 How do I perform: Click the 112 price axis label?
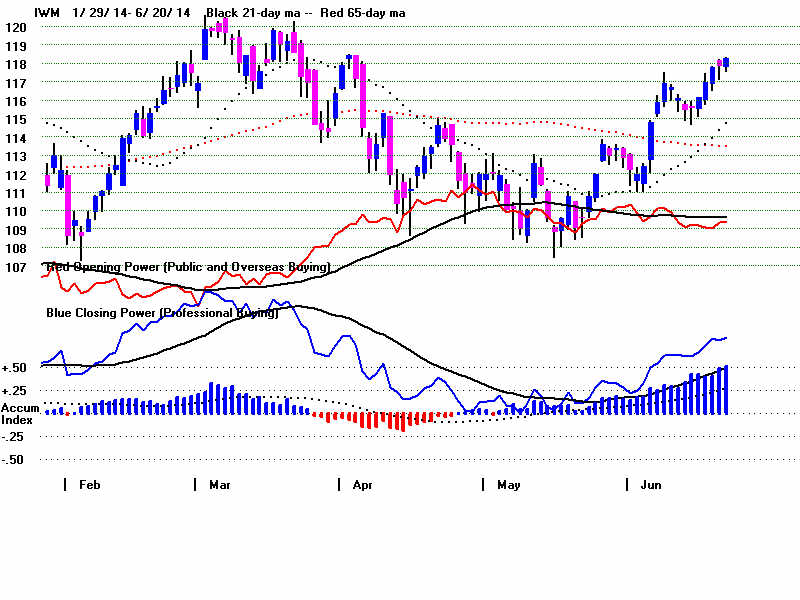[15, 175]
